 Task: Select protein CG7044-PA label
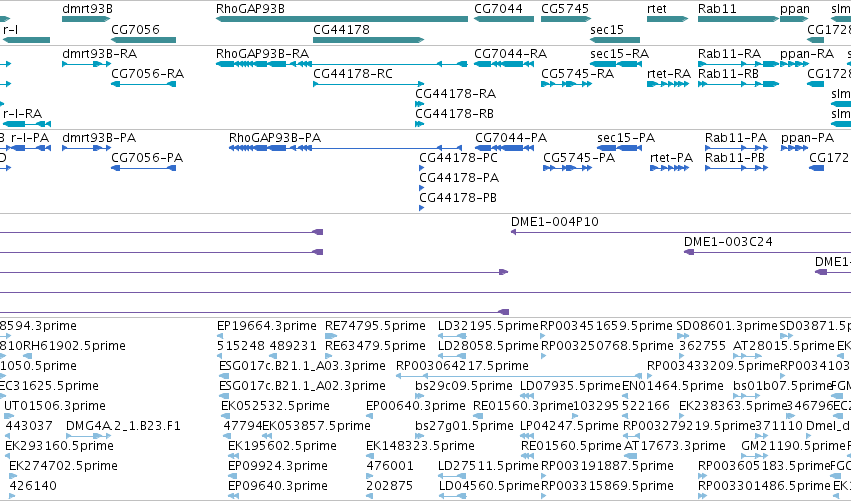coord(511,138)
